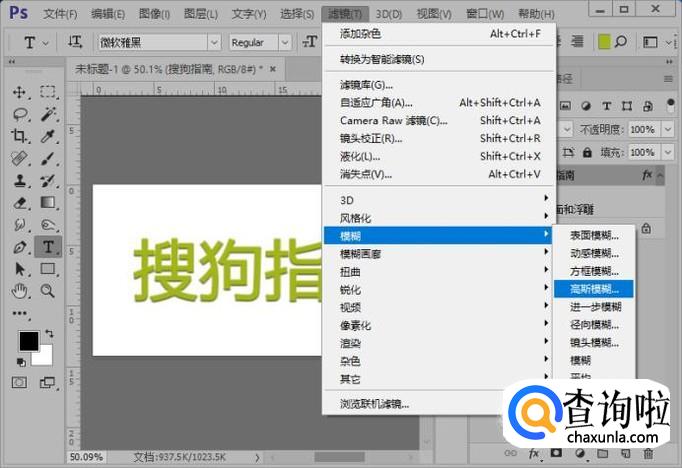
Task: Expand the 风格化 submenu
Action: point(439,218)
